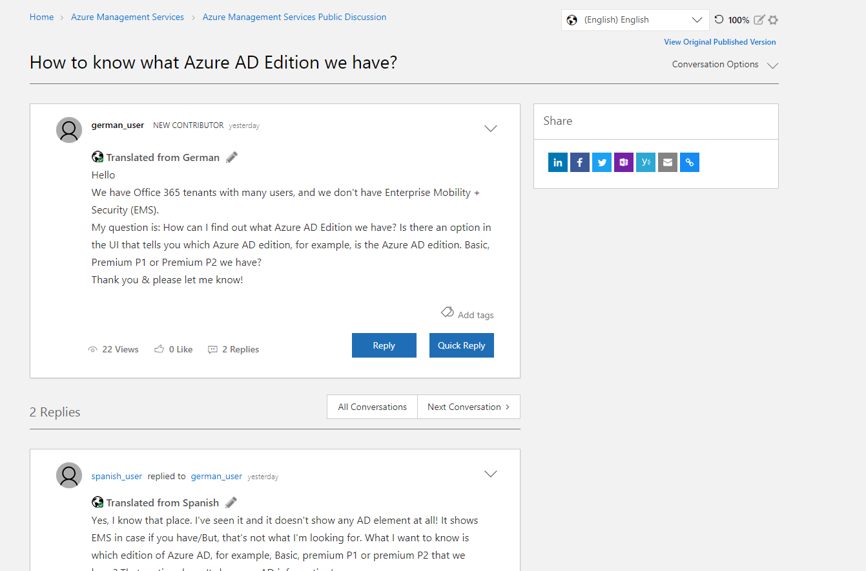The image size is (866, 571).
Task: Click spanish_user avatar image
Action: (69, 475)
